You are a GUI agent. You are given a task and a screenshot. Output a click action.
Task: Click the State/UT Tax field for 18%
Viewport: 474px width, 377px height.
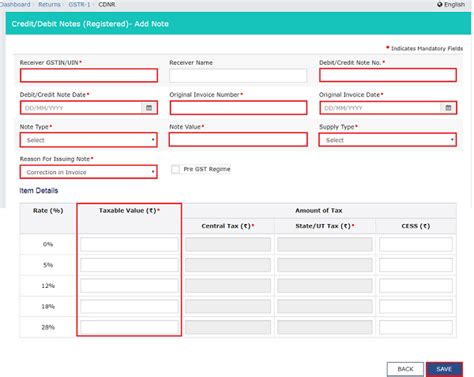click(x=325, y=306)
